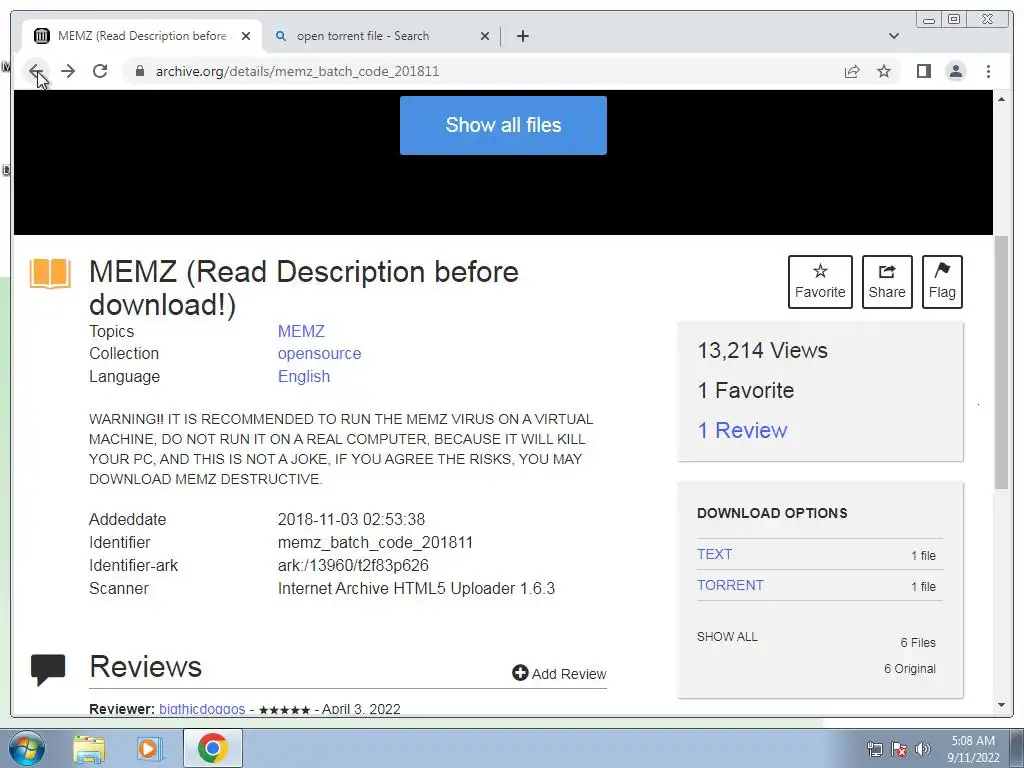
Task: Click the '6 Original' text
Action: coord(910,669)
